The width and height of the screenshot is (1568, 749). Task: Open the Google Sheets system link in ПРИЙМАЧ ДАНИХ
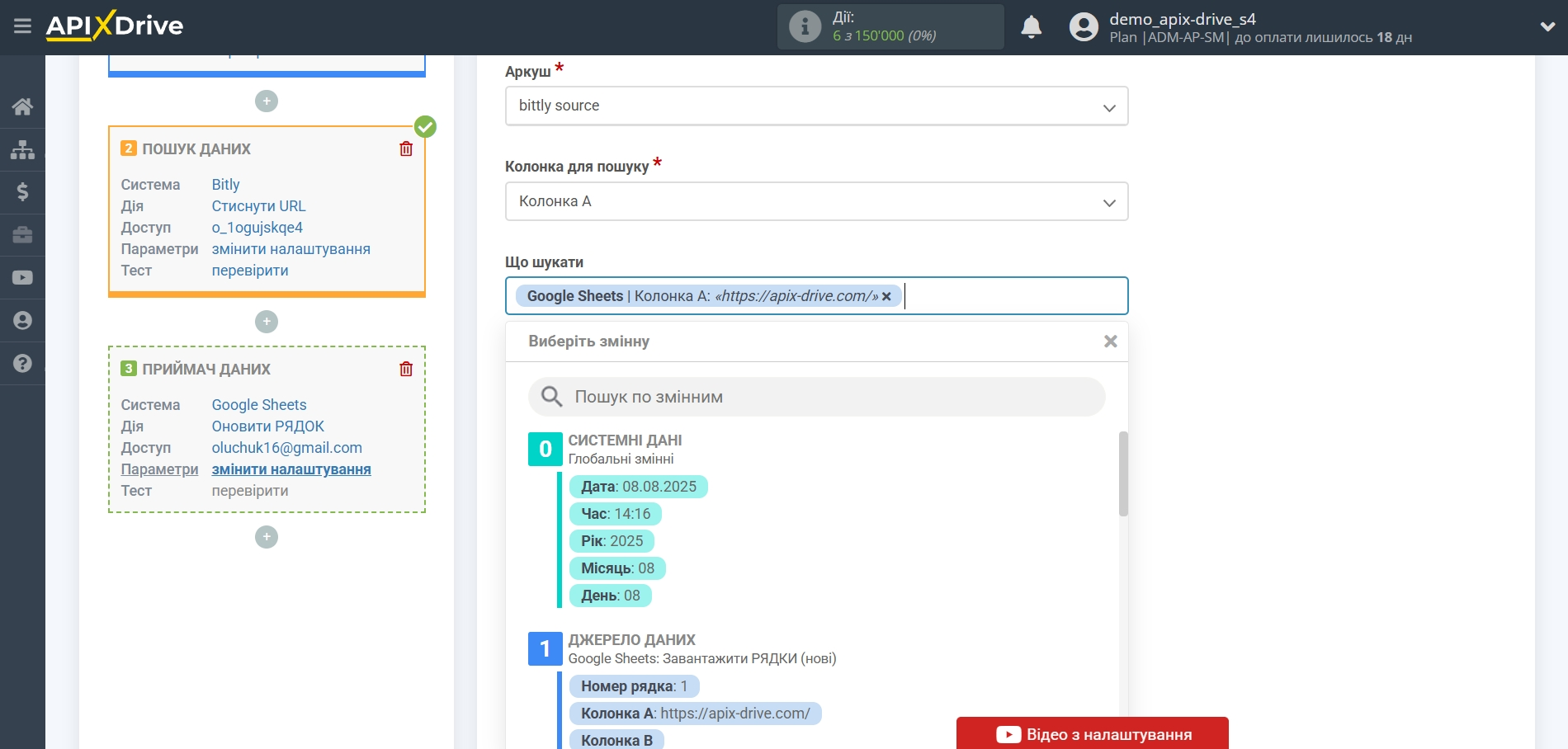(259, 405)
